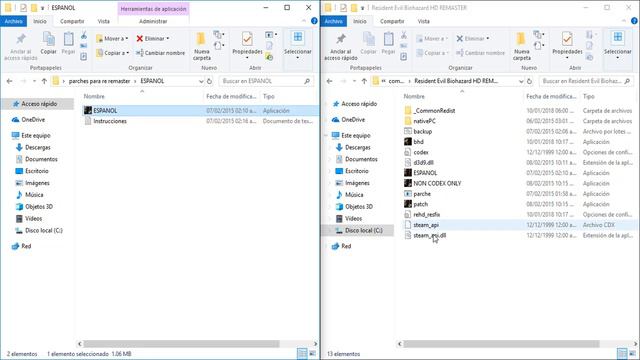Switch to Vista tab in ESPANOL window

104,21
